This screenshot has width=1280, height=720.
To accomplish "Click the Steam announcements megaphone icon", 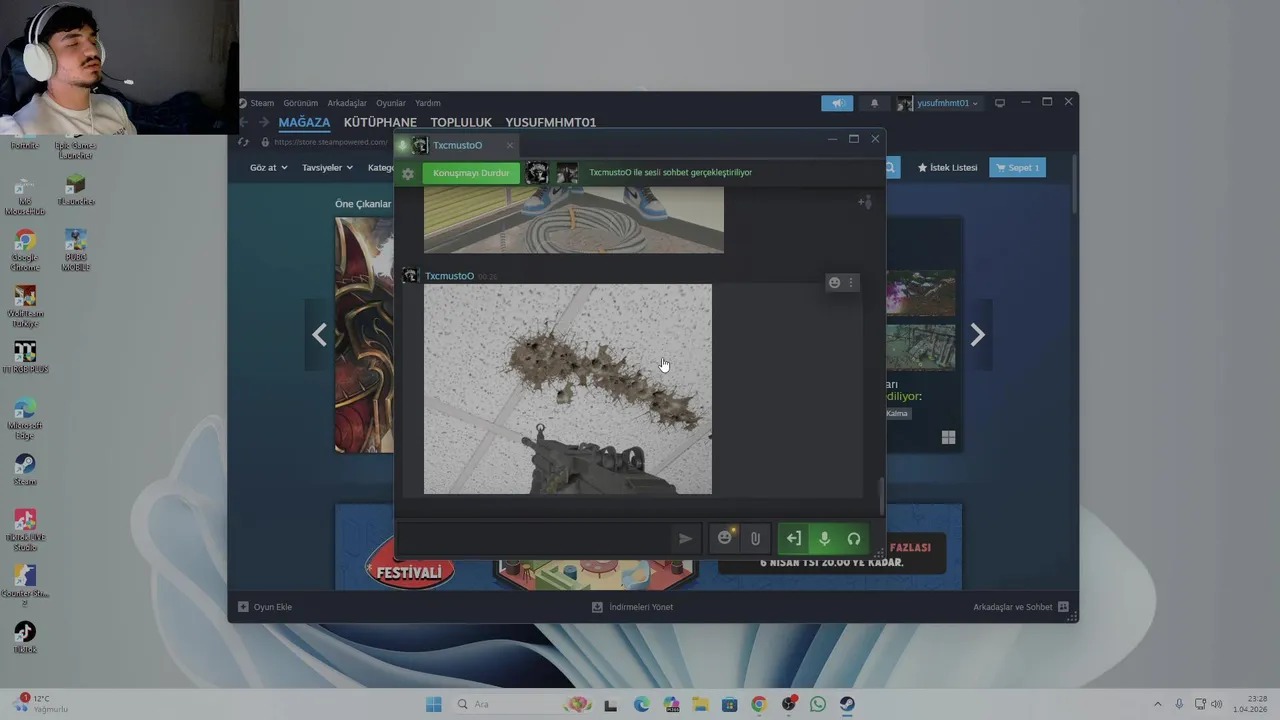I will (x=837, y=103).
